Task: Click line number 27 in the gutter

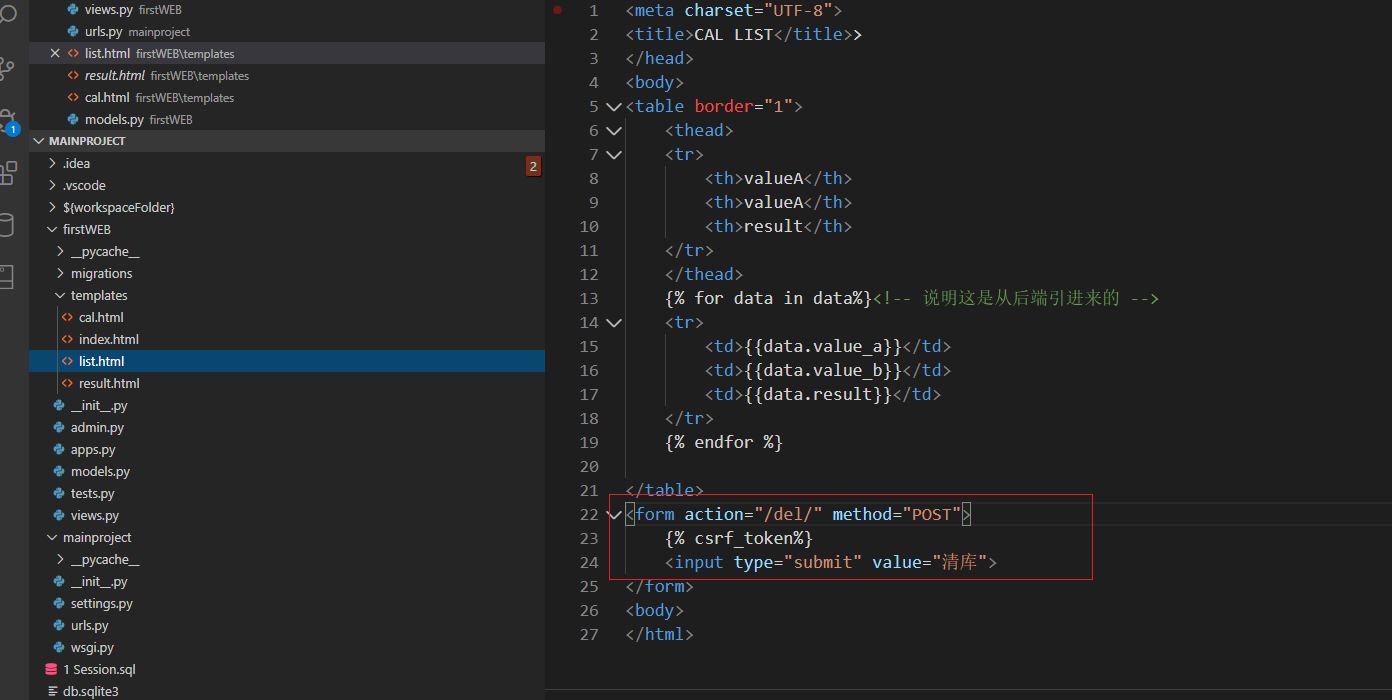Action: click(589, 634)
